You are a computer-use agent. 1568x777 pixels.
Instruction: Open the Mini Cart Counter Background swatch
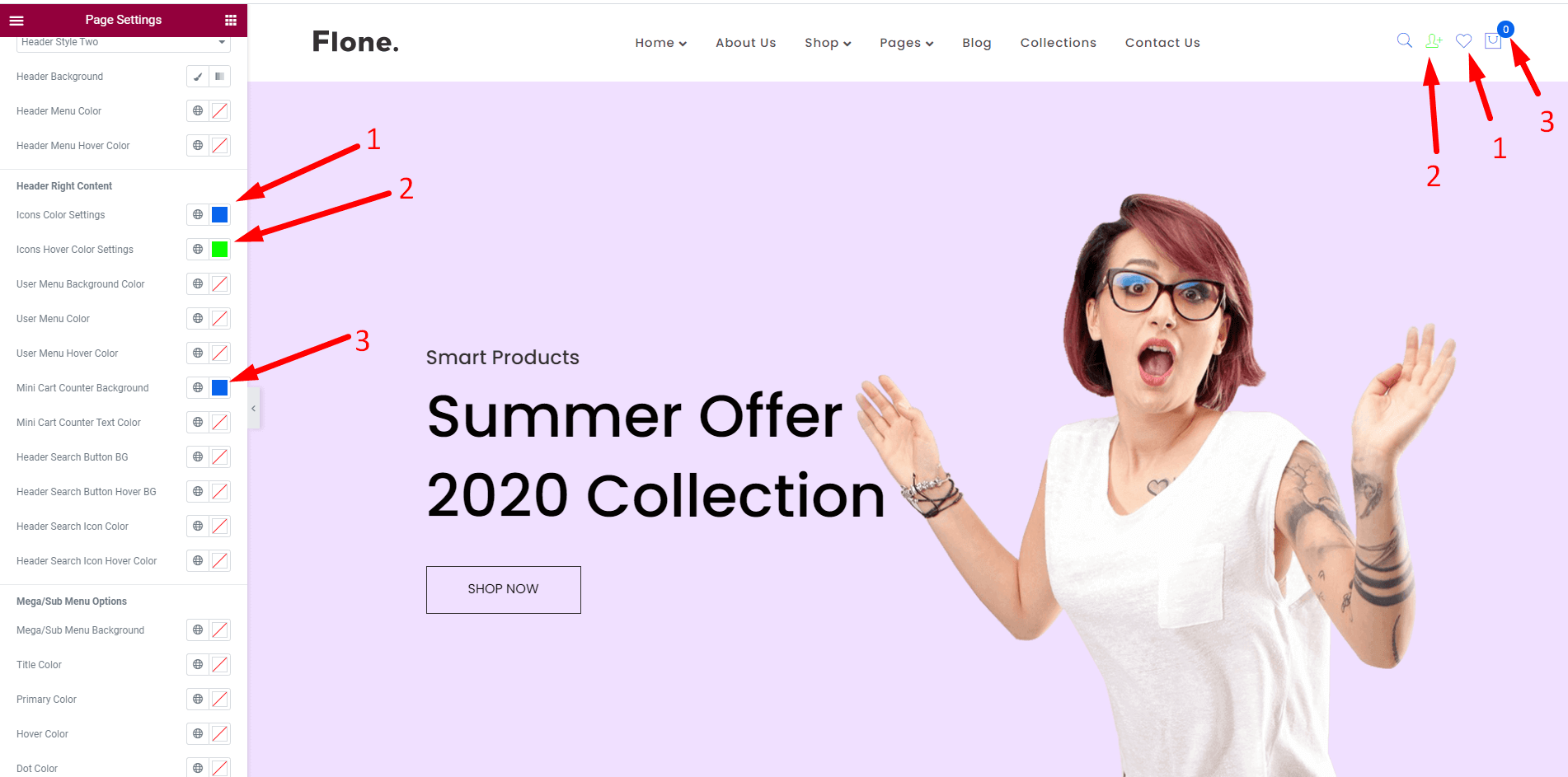coord(219,388)
